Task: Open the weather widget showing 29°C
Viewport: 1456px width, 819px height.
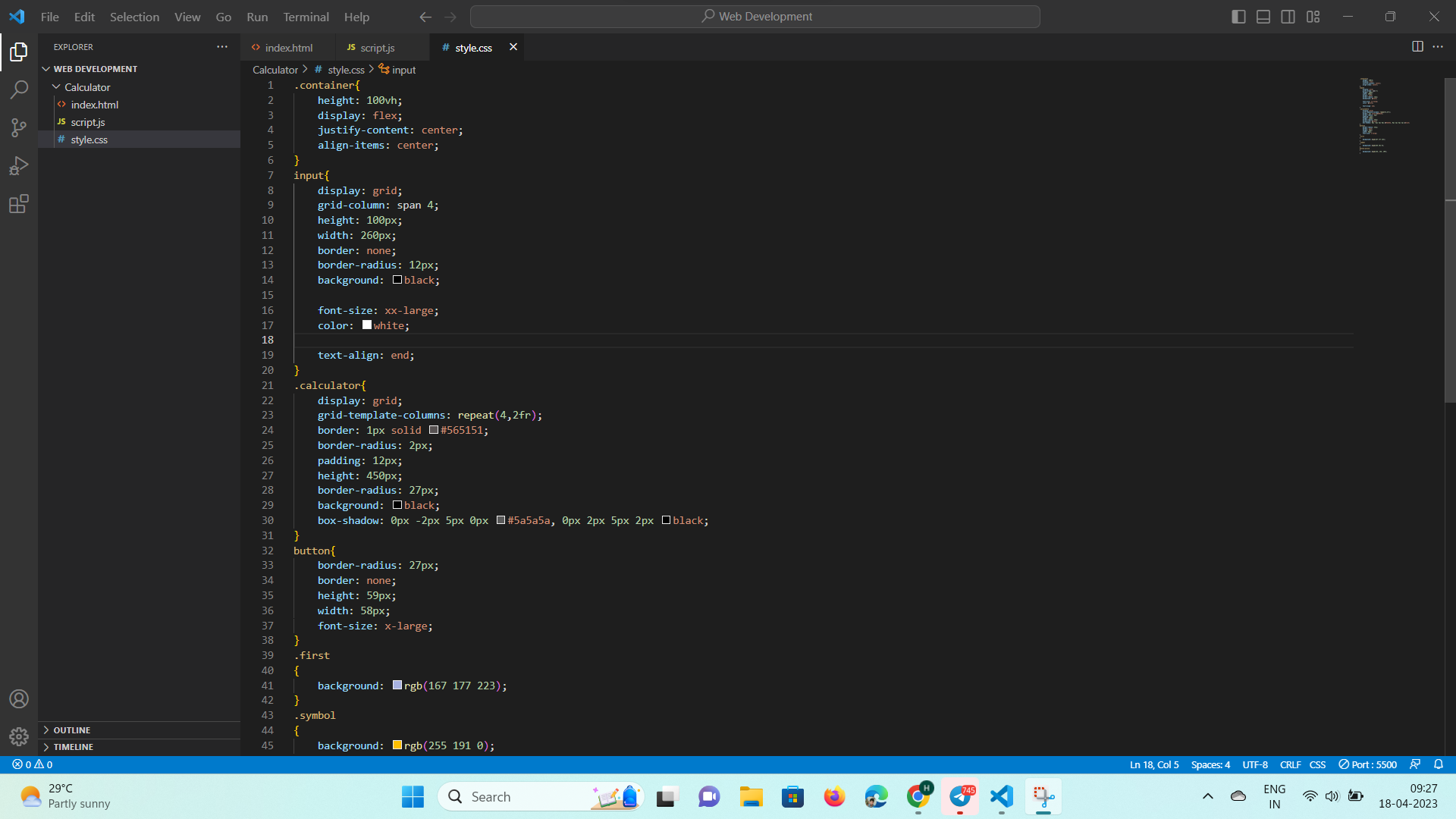Action: [66, 796]
